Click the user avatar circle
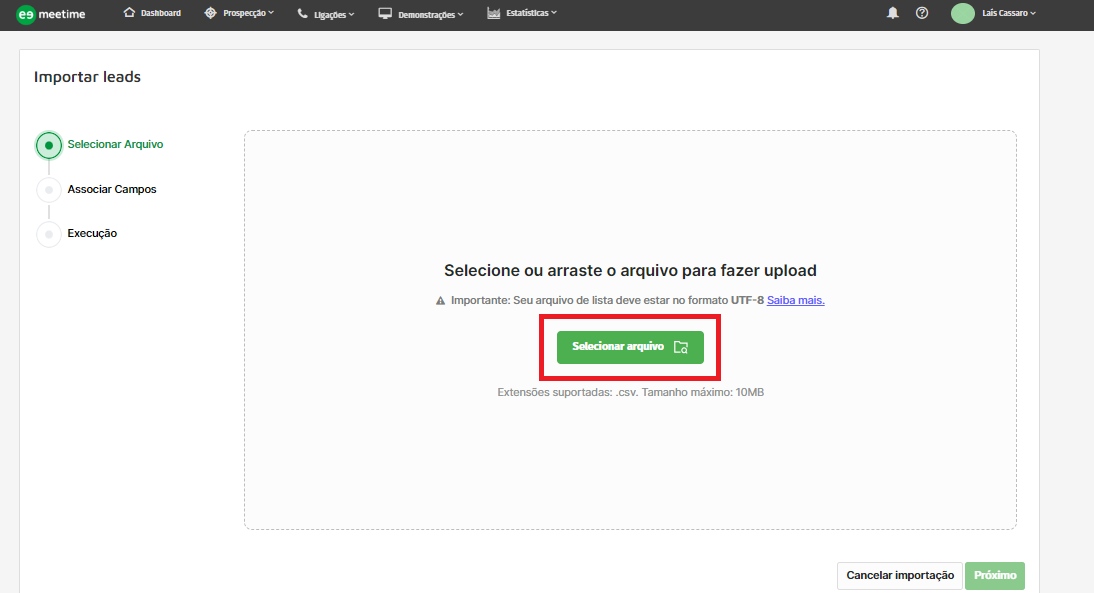The width and height of the screenshot is (1094, 593). point(962,13)
